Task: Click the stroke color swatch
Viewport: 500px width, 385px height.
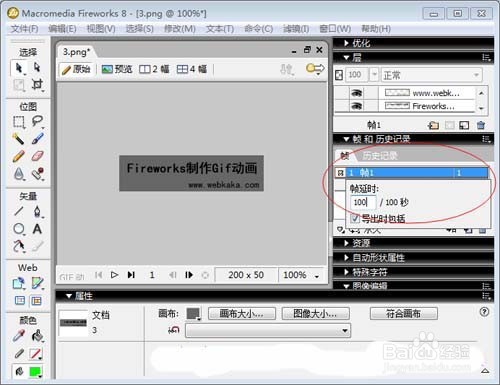Action: tap(35, 354)
